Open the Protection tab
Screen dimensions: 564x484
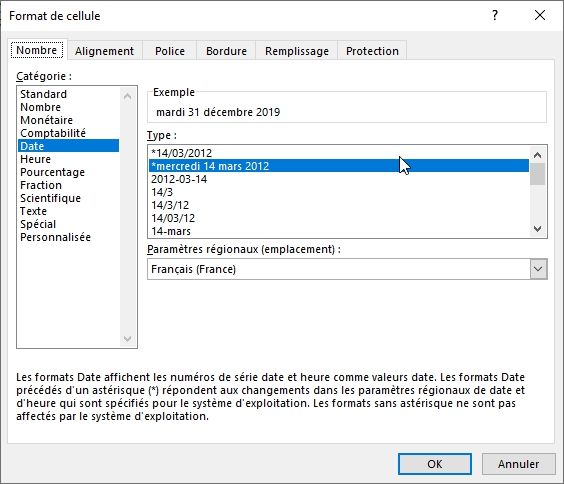click(x=372, y=51)
